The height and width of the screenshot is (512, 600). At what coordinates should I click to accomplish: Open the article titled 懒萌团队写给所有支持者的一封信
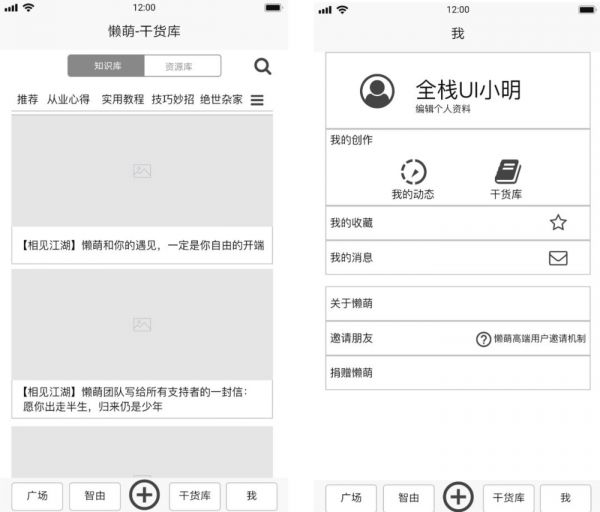pos(142,399)
